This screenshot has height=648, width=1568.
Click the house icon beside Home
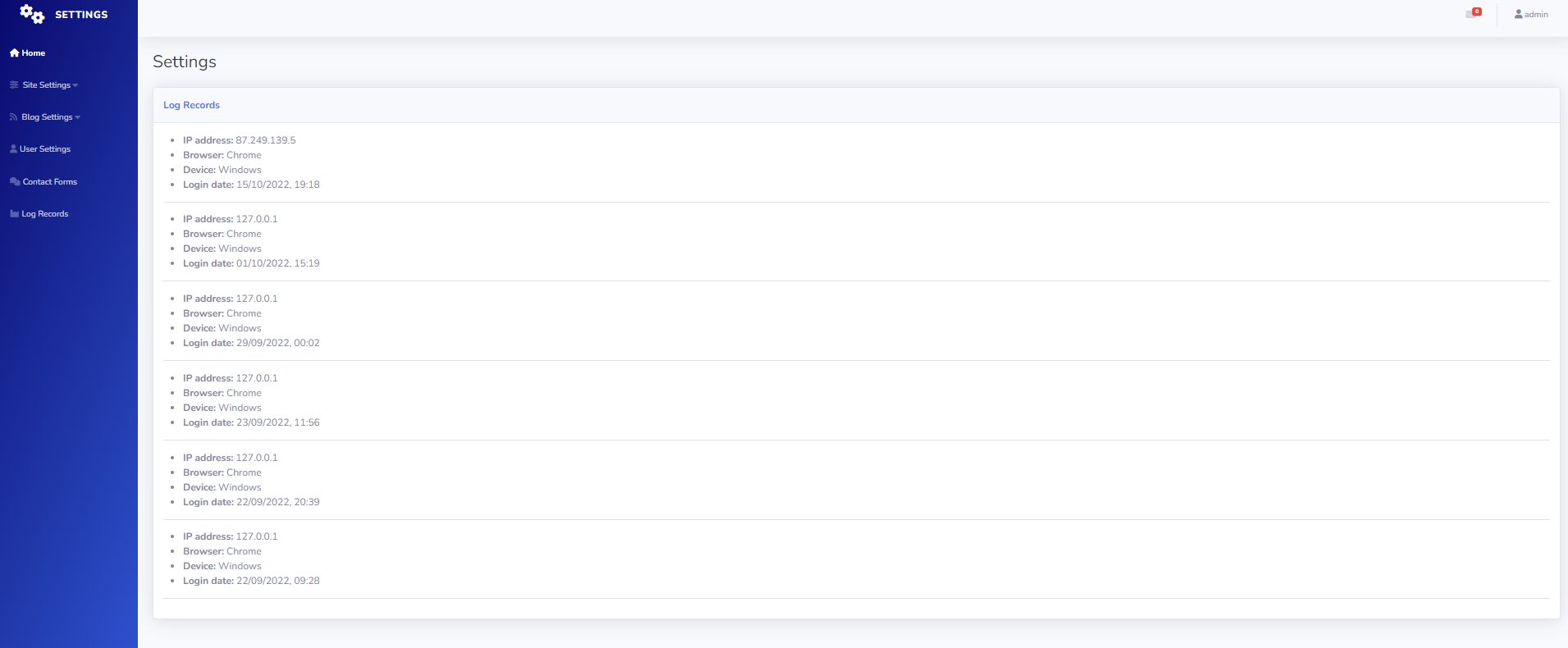tap(14, 52)
